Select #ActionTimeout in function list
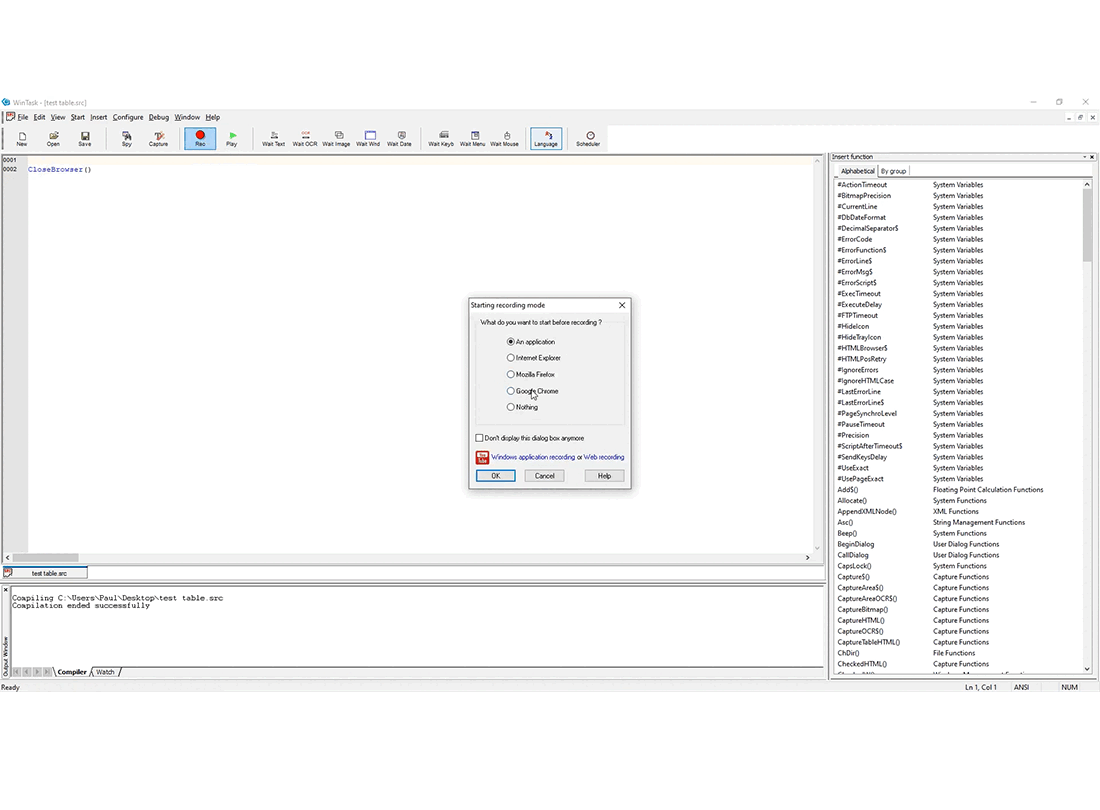1100x810 pixels. click(862, 185)
